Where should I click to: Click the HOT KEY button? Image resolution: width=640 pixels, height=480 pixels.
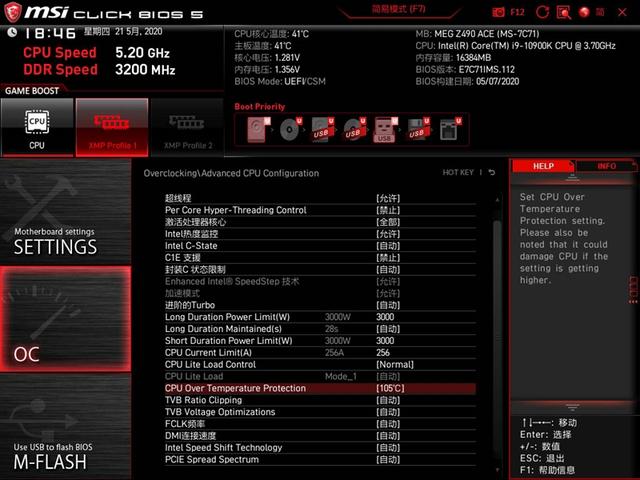tap(458, 173)
